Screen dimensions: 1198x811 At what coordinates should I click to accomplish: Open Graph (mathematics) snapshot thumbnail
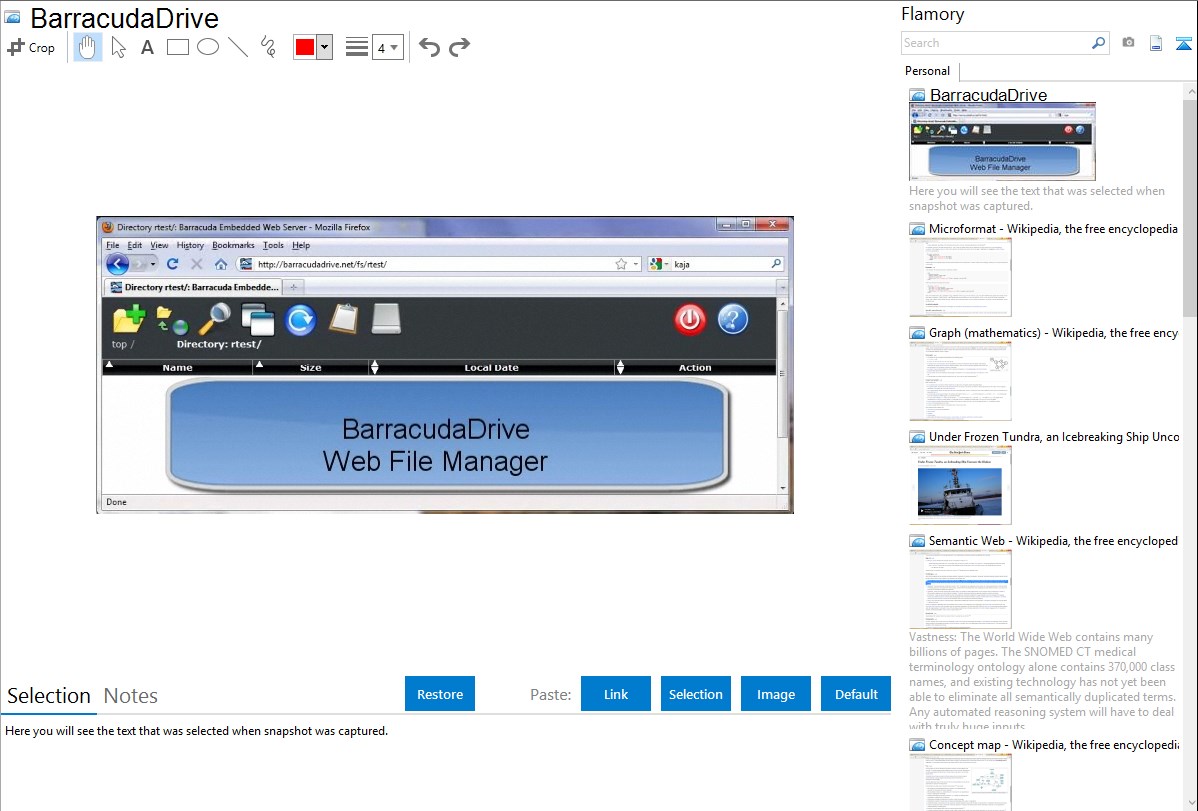[x=960, y=381]
